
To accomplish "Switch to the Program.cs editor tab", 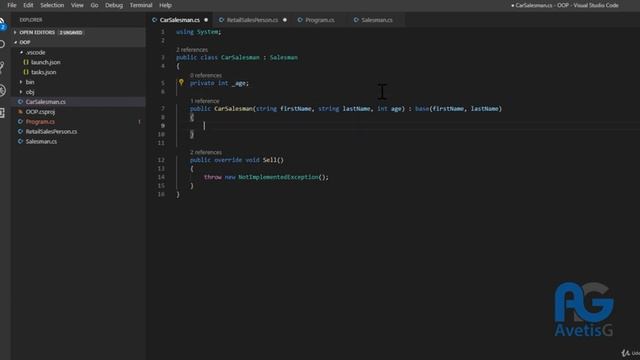I will tap(320, 20).
